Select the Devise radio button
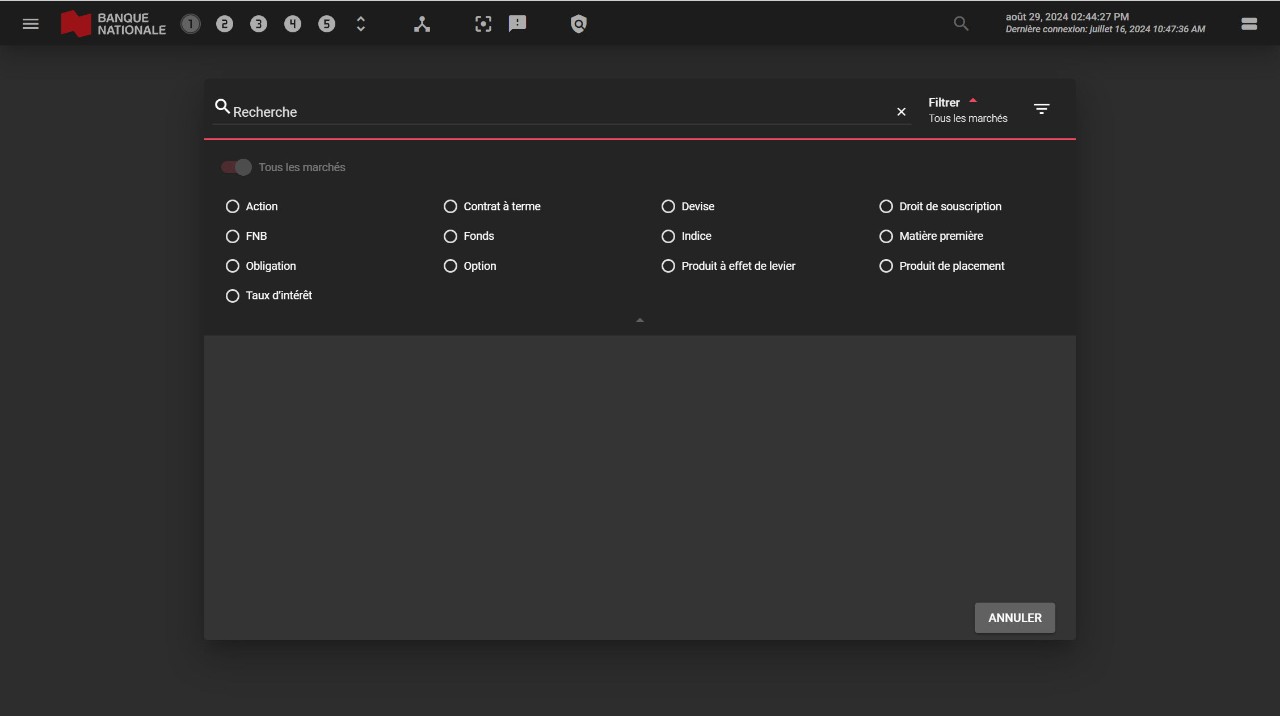The image size is (1280, 716). coord(668,206)
